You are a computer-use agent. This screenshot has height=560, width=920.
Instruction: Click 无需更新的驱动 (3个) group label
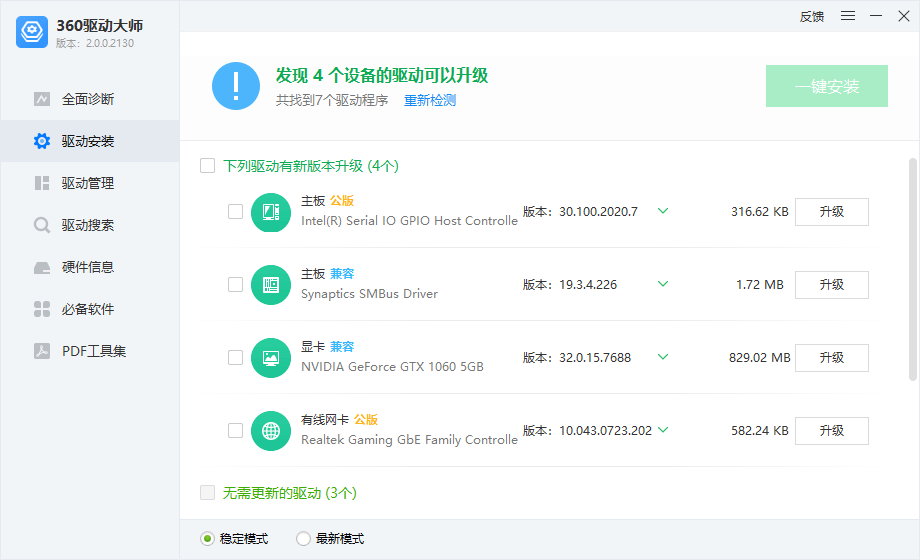pyautogui.click(x=290, y=493)
